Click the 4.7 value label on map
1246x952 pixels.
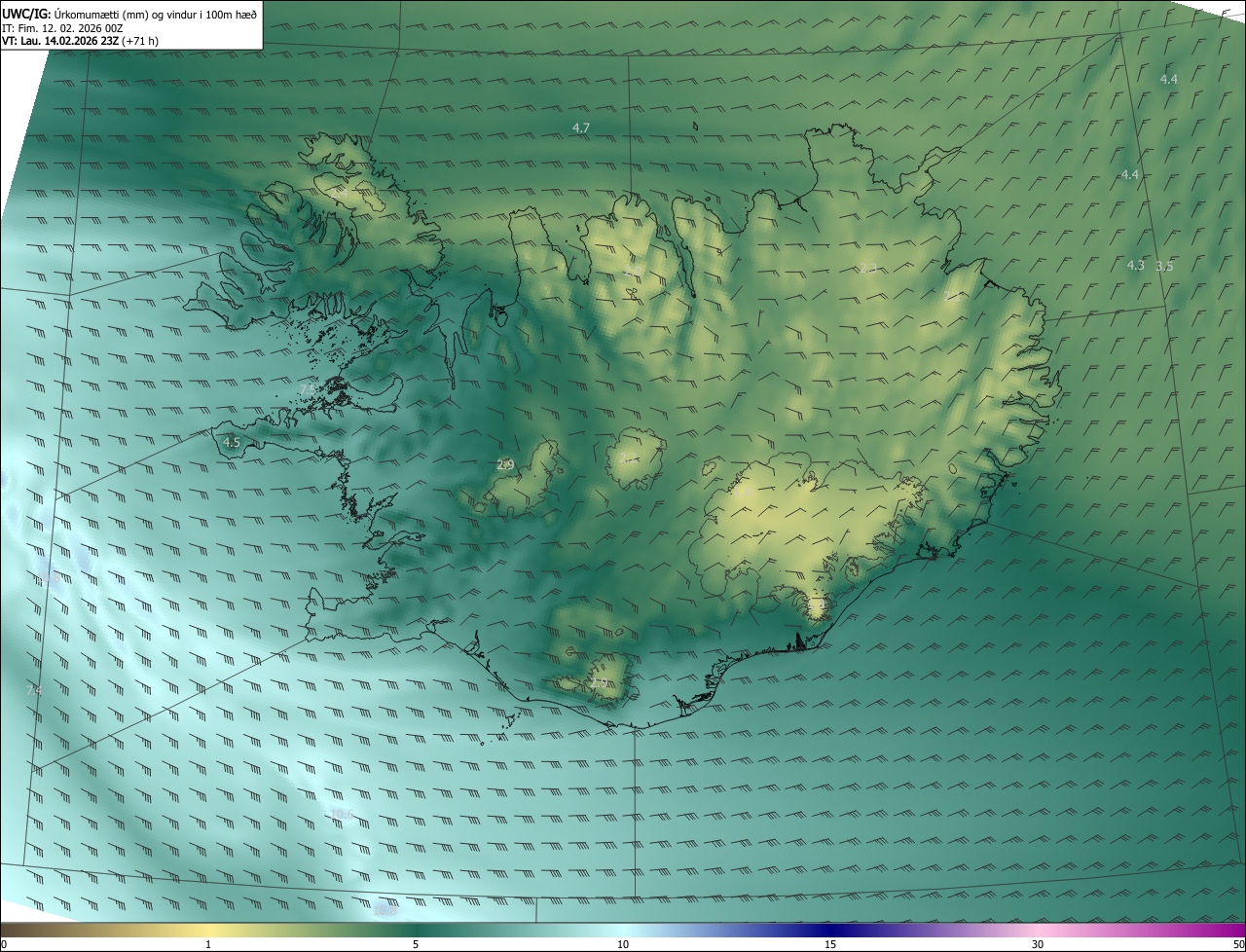pyautogui.click(x=581, y=128)
